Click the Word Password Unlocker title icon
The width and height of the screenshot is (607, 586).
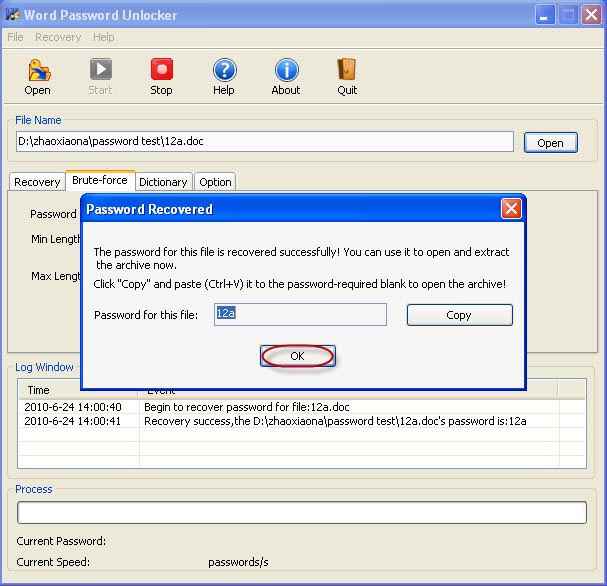(x=12, y=15)
